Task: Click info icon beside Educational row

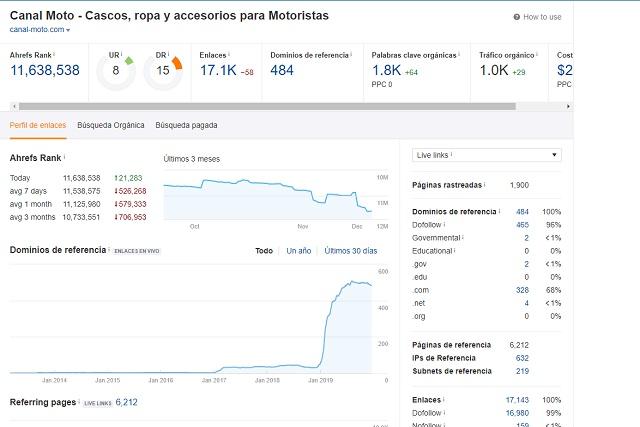Action: (x=455, y=250)
